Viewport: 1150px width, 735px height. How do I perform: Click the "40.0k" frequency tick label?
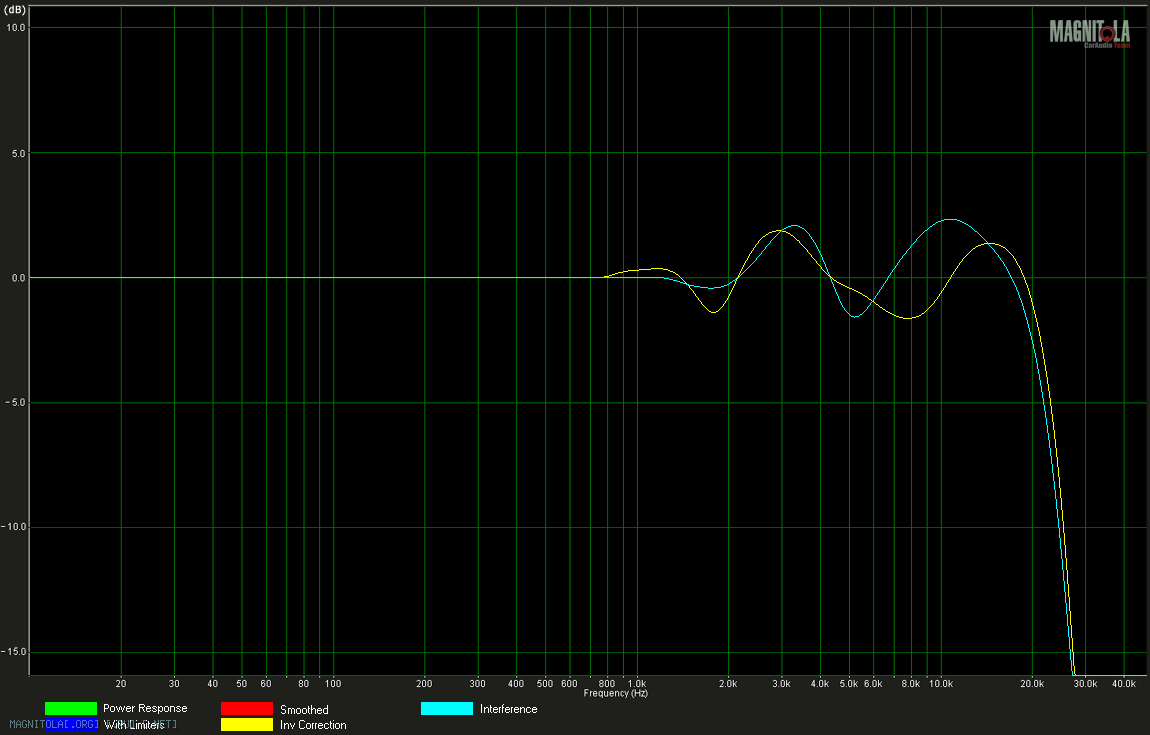pyautogui.click(x=1124, y=684)
